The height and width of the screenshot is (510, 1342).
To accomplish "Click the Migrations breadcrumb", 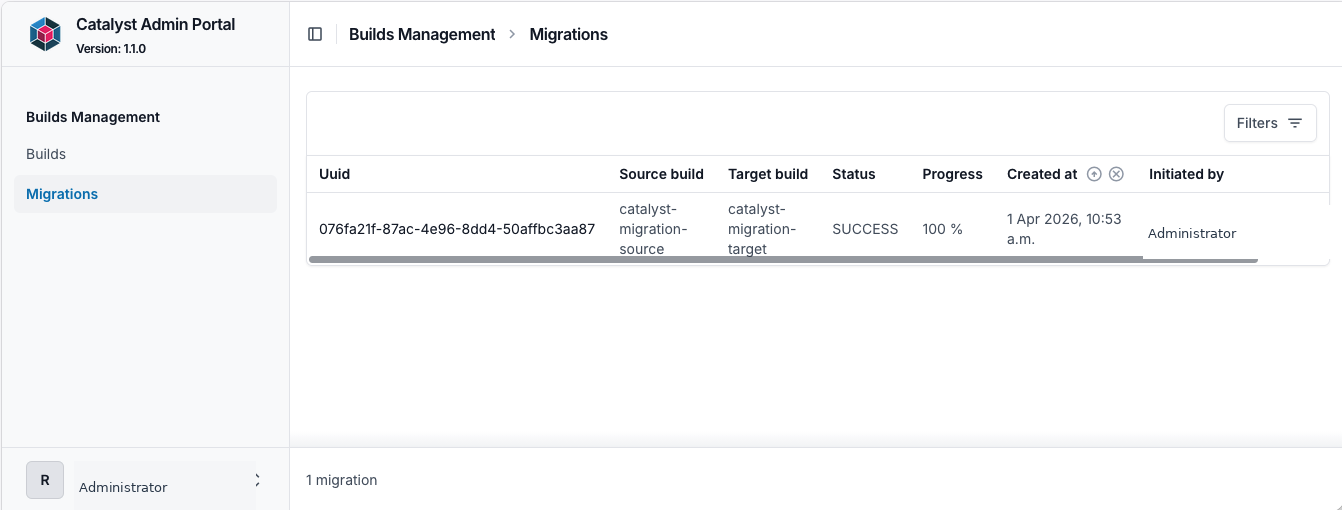I will (x=569, y=34).
